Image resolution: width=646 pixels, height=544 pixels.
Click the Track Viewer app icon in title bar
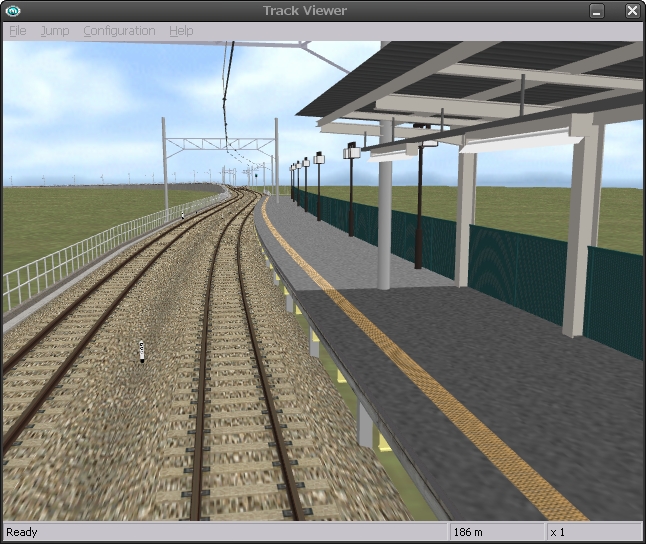point(13,11)
